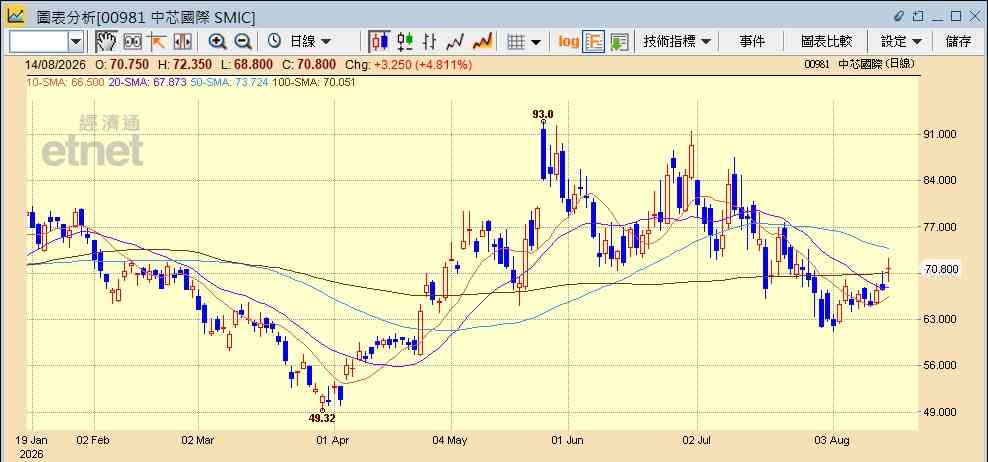Screen dimensions: 988x462
Task: Click the clock period icon
Action: 274,42
